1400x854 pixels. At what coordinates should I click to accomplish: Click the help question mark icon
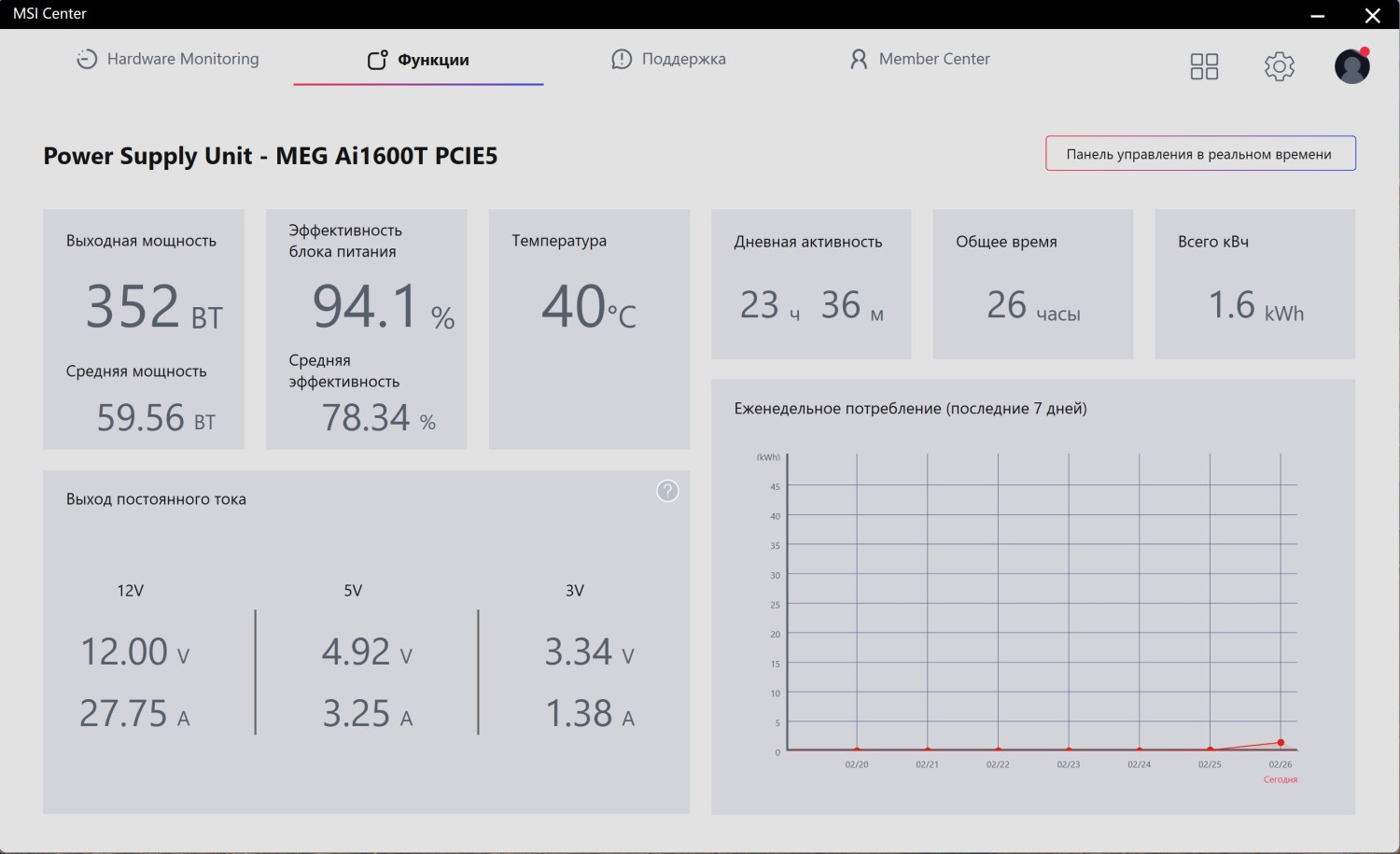pyautogui.click(x=667, y=491)
